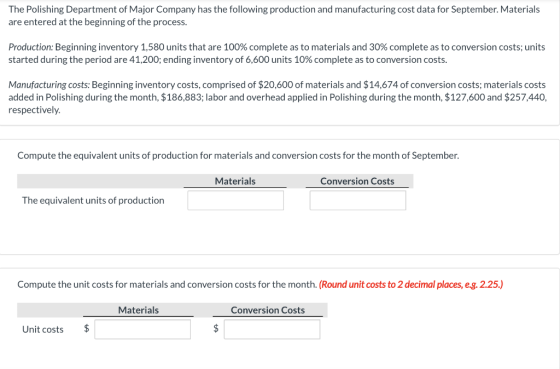The image size is (560, 369).
Task: Click 'Compute the equivalent units of production' instruction
Action: (x=238, y=156)
